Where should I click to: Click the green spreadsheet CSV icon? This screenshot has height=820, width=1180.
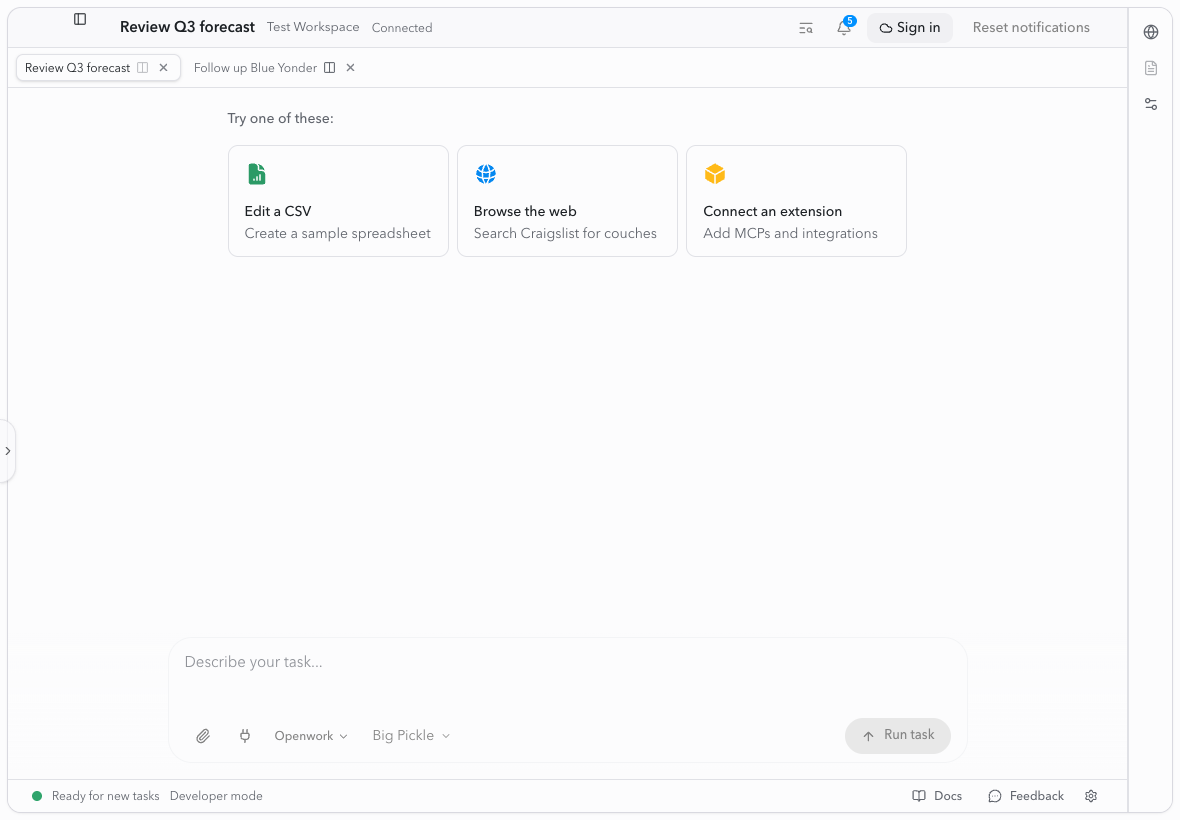(257, 174)
